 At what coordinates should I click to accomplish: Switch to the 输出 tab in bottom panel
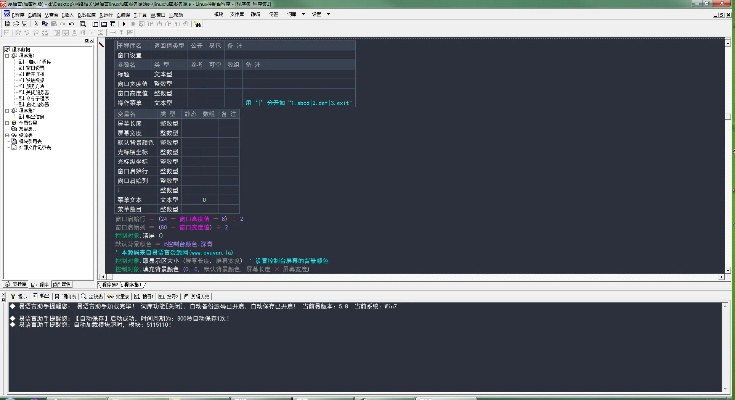(44, 297)
